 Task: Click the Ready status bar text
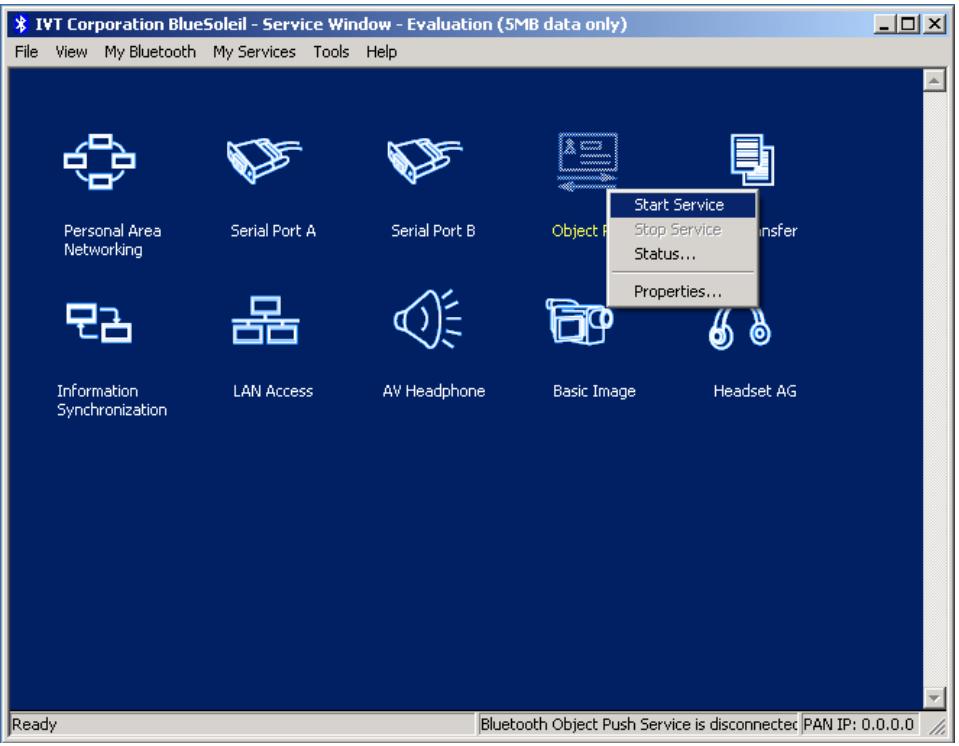pyautogui.click(x=34, y=725)
